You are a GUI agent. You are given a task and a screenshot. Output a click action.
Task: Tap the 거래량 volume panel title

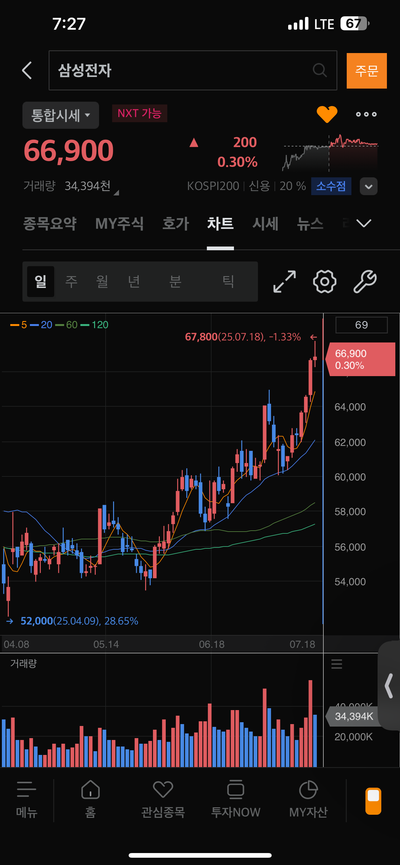[23, 664]
